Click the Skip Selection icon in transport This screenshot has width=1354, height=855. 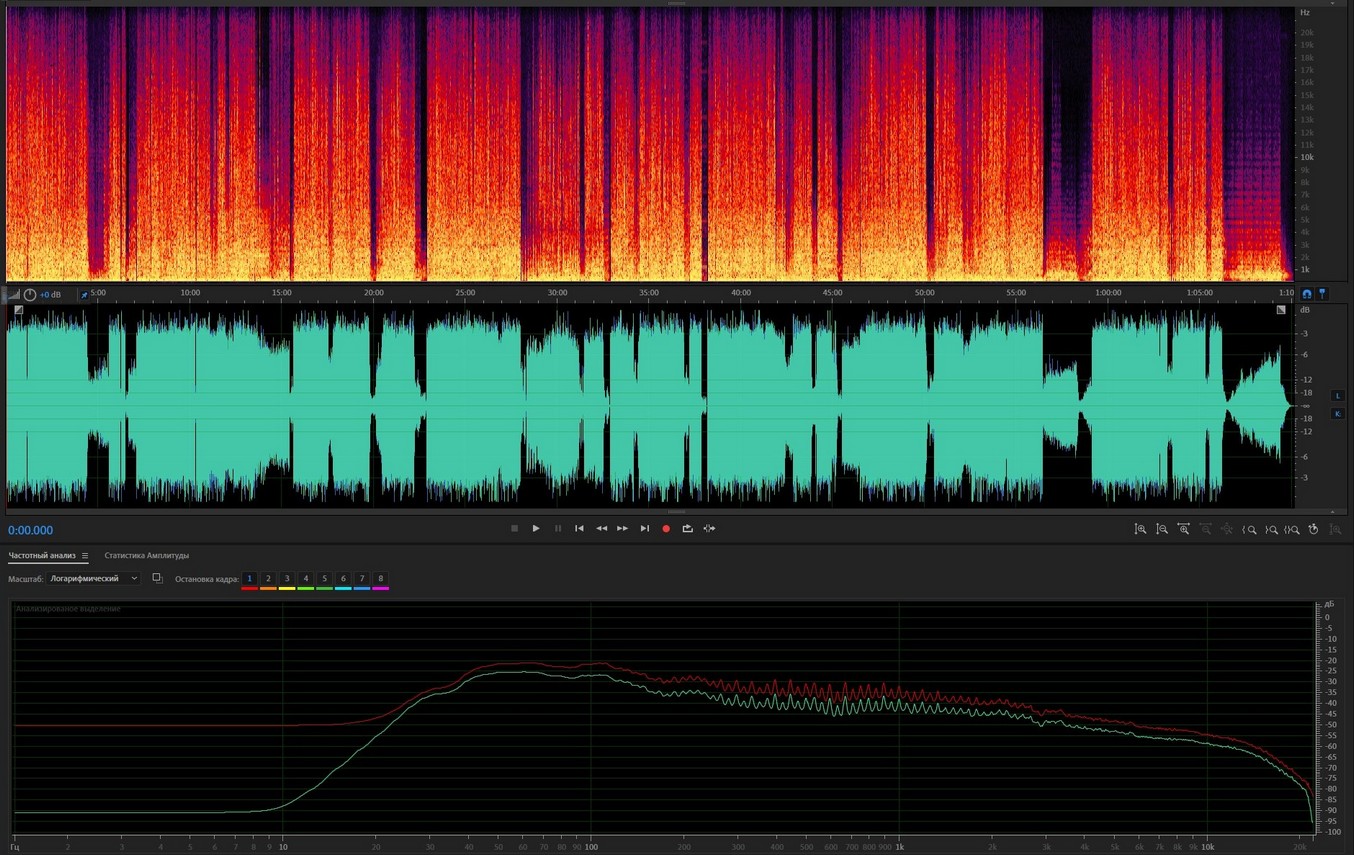pyautogui.click(x=709, y=529)
